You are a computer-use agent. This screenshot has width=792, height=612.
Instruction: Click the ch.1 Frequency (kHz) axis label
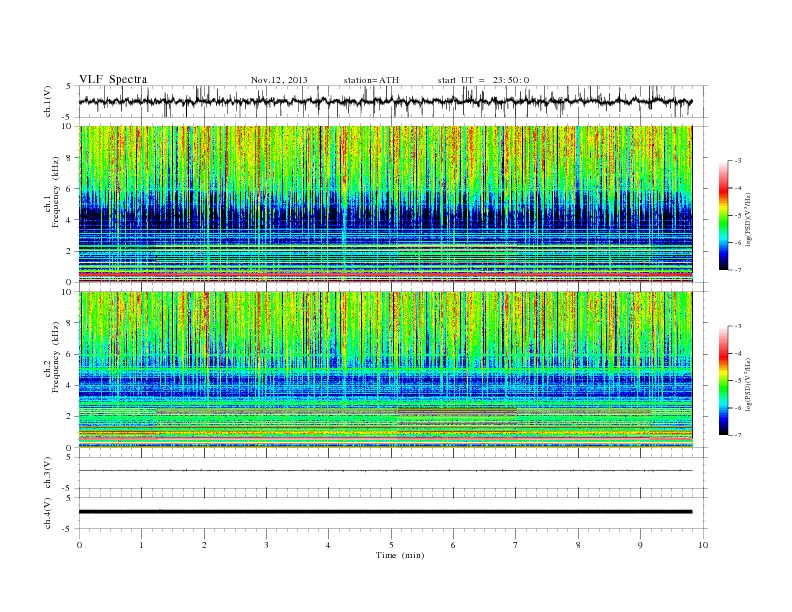[52, 192]
